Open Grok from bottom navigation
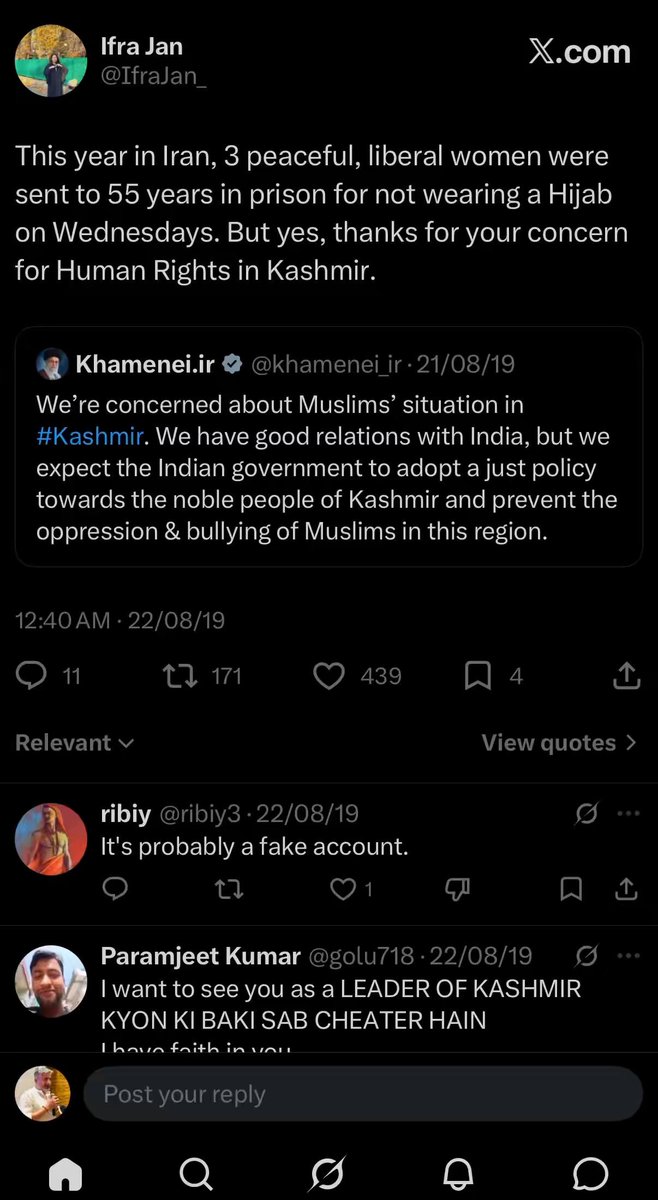 tap(328, 1172)
